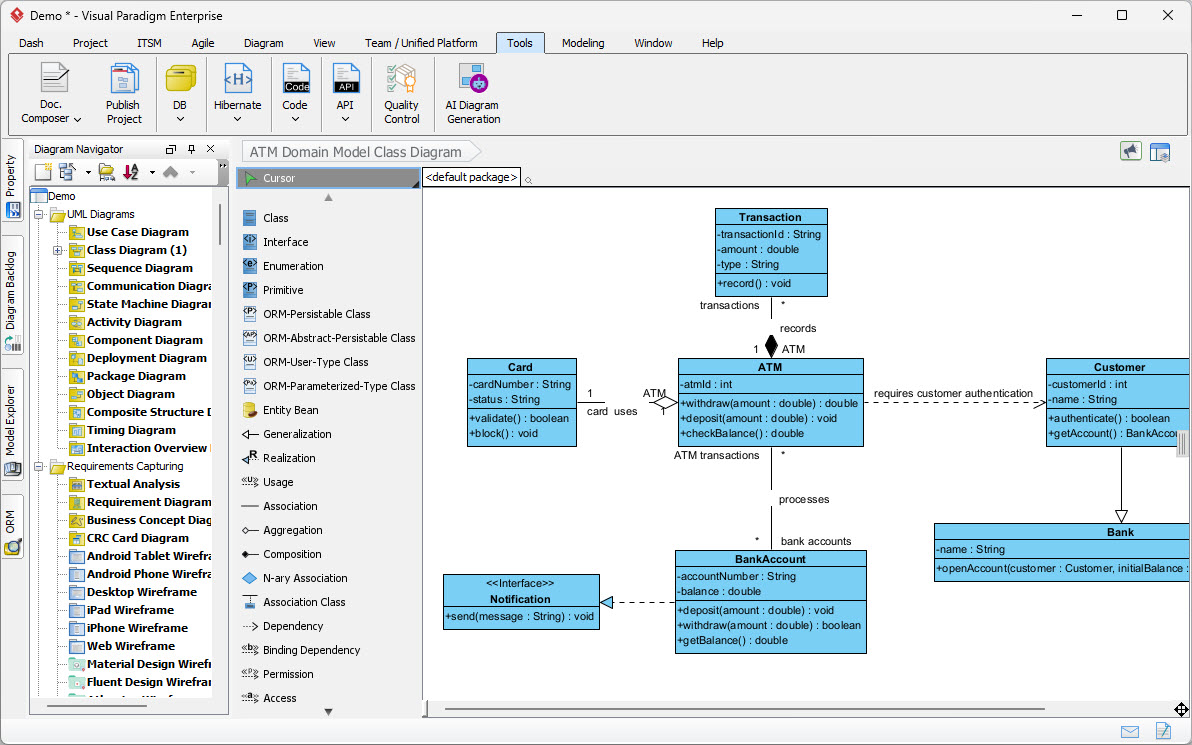Select the Entity Bean tool
The image size is (1192, 745).
coord(329,410)
